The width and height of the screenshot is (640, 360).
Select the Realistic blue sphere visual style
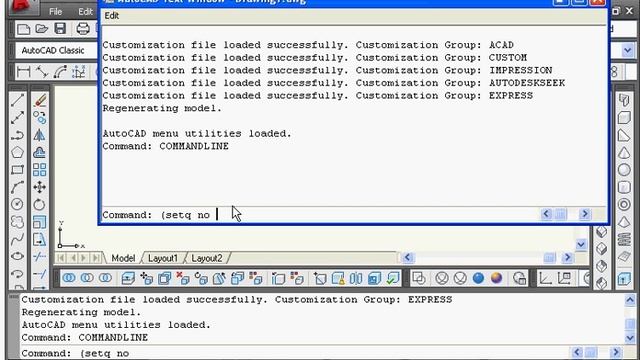pyautogui.click(x=478, y=278)
